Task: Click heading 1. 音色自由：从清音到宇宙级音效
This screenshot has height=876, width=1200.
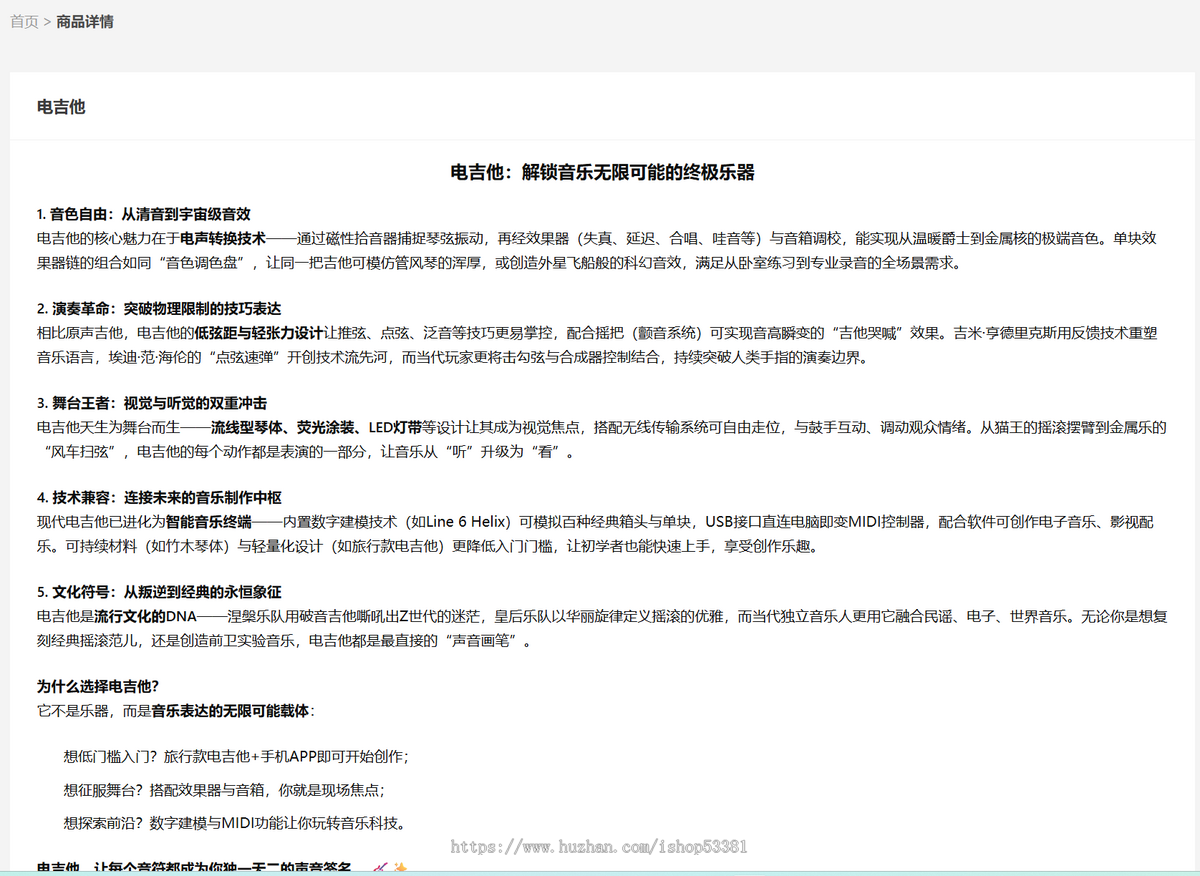Action: coord(143,214)
